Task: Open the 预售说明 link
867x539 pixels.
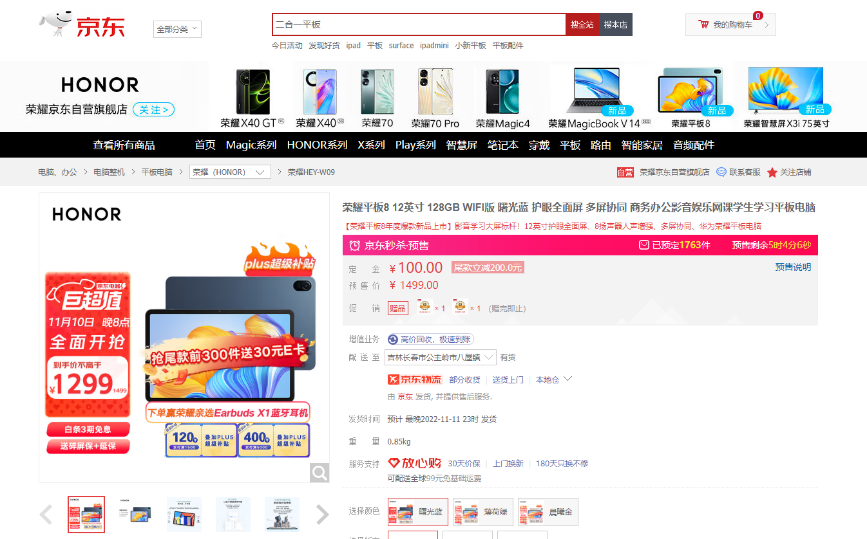Action: pyautogui.click(x=792, y=267)
